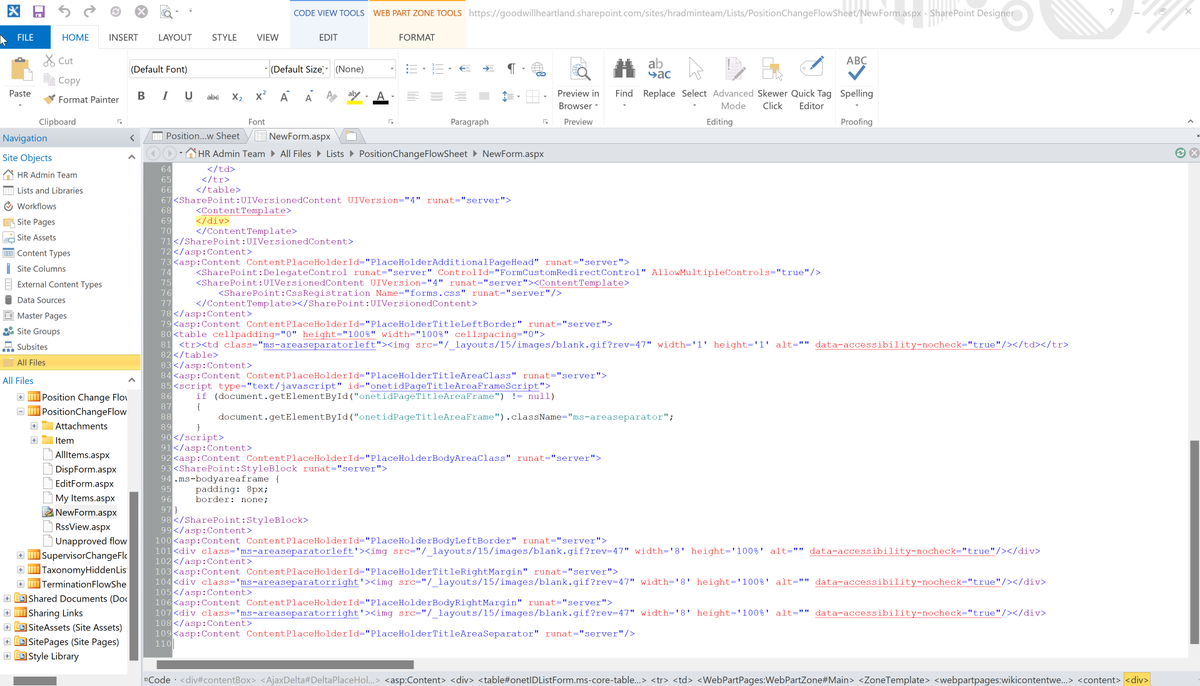Viewport: 1200px width, 686px height.
Task: Toggle Bold formatting
Action: (x=141, y=96)
